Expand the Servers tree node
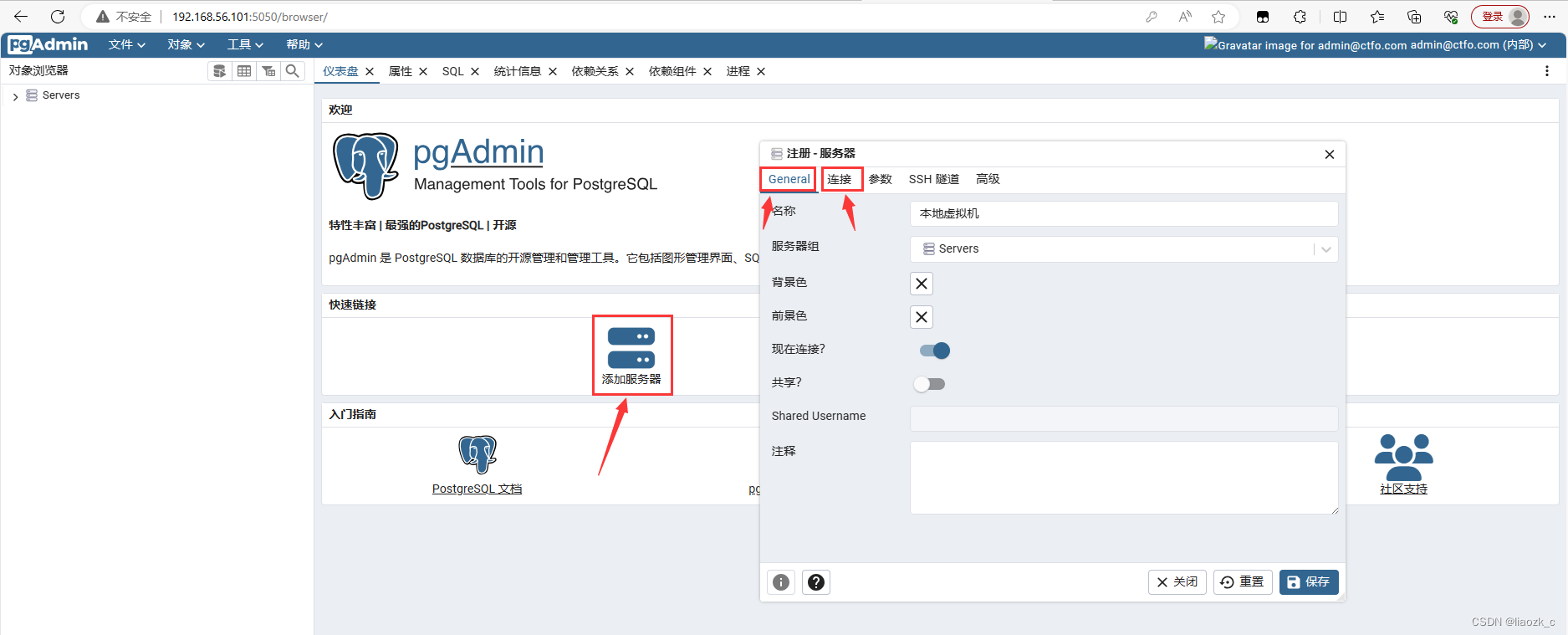 point(15,96)
